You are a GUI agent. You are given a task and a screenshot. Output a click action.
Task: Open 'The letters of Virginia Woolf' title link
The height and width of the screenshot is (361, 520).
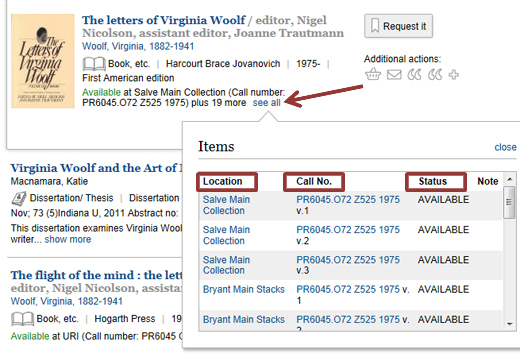[x=164, y=20]
